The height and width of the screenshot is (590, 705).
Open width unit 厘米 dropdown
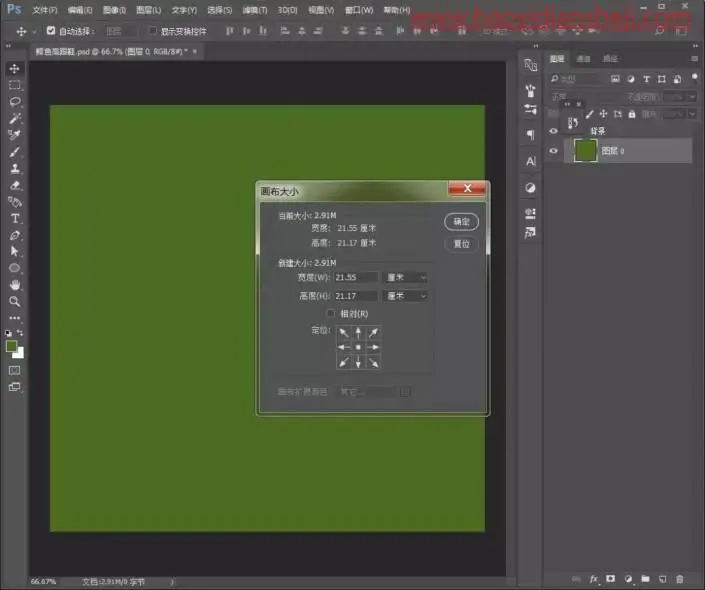point(405,277)
